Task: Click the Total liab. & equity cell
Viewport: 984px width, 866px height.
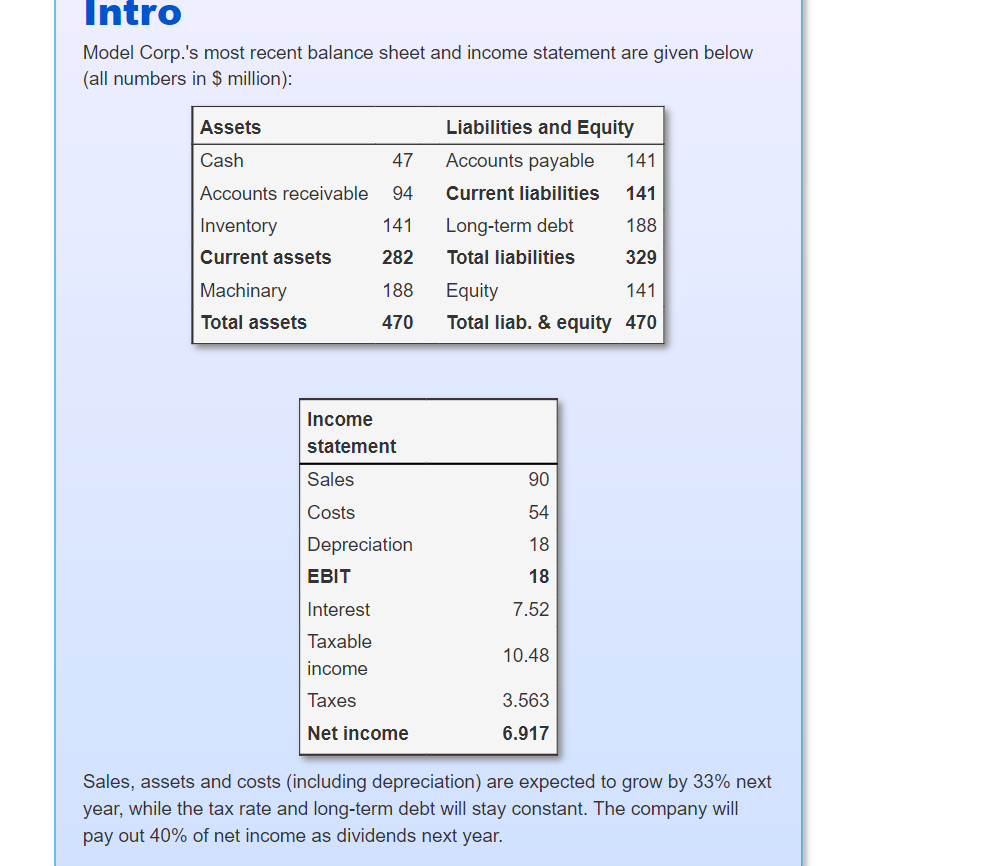Action: (x=528, y=322)
